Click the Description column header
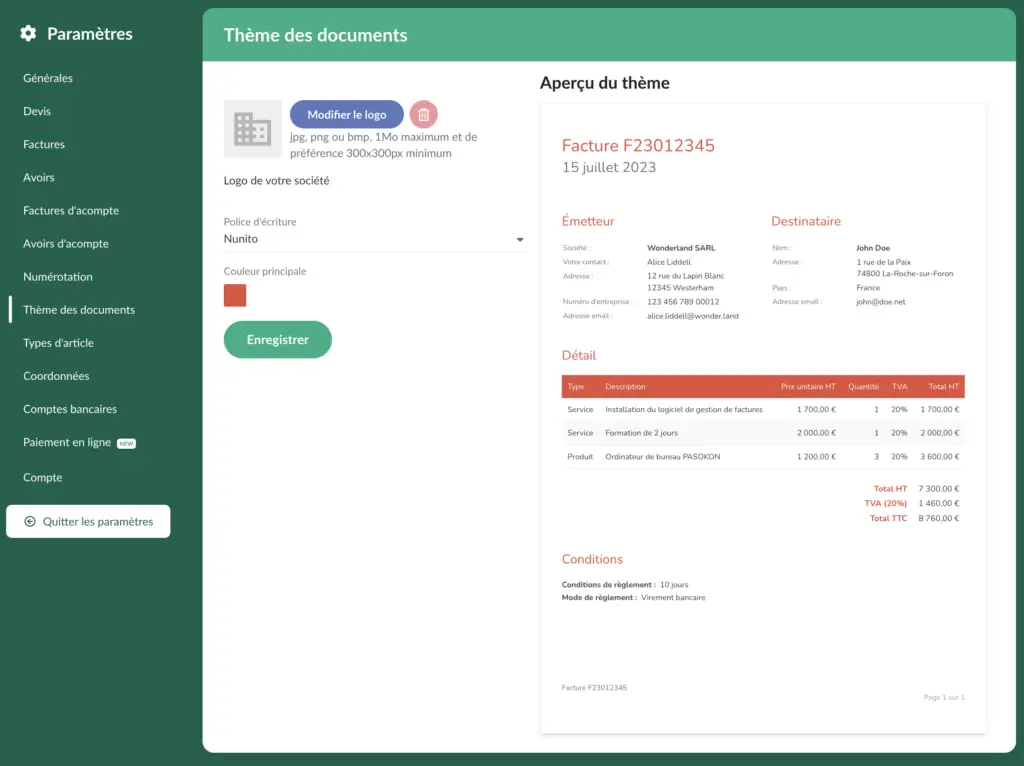The image size is (1024, 766). pos(625,387)
